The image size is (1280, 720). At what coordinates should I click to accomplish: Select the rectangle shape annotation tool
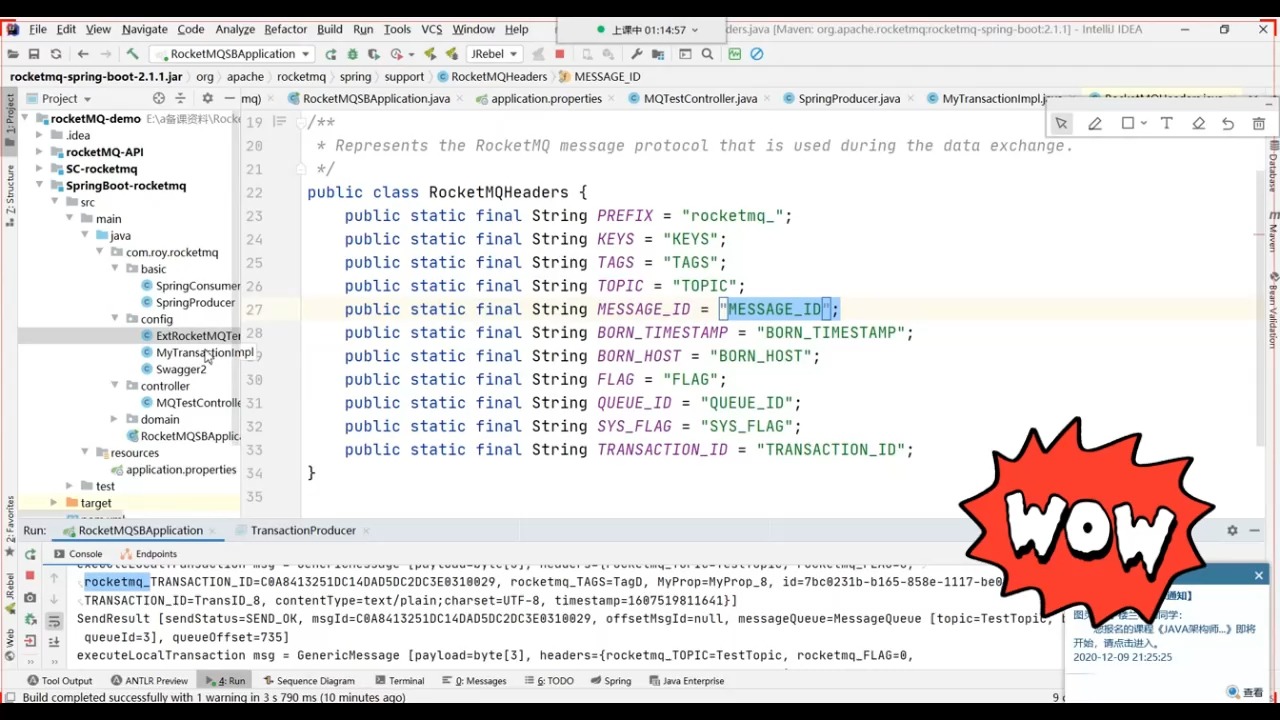click(1128, 124)
